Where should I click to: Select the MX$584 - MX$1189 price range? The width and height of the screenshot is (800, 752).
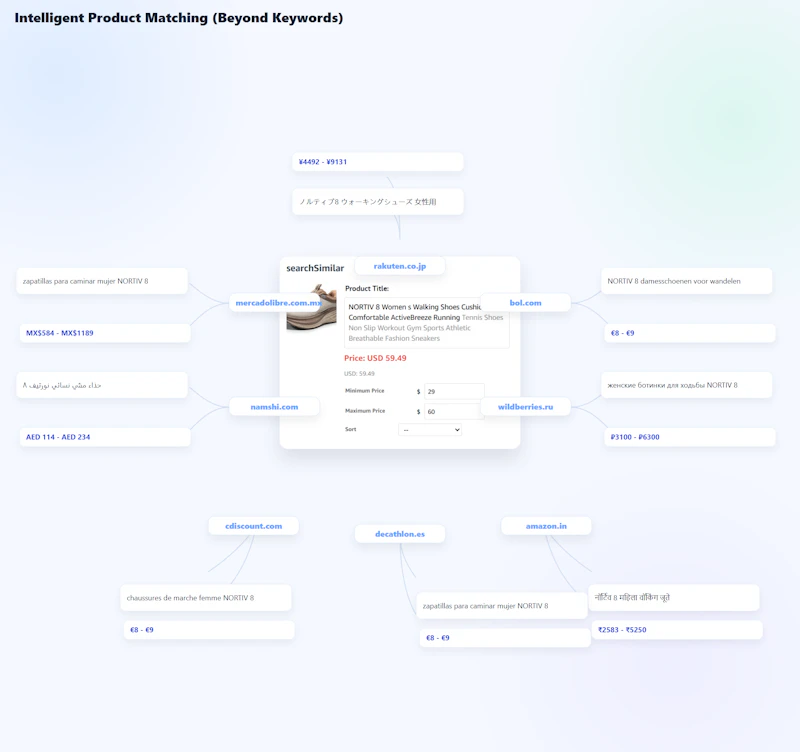(105, 333)
